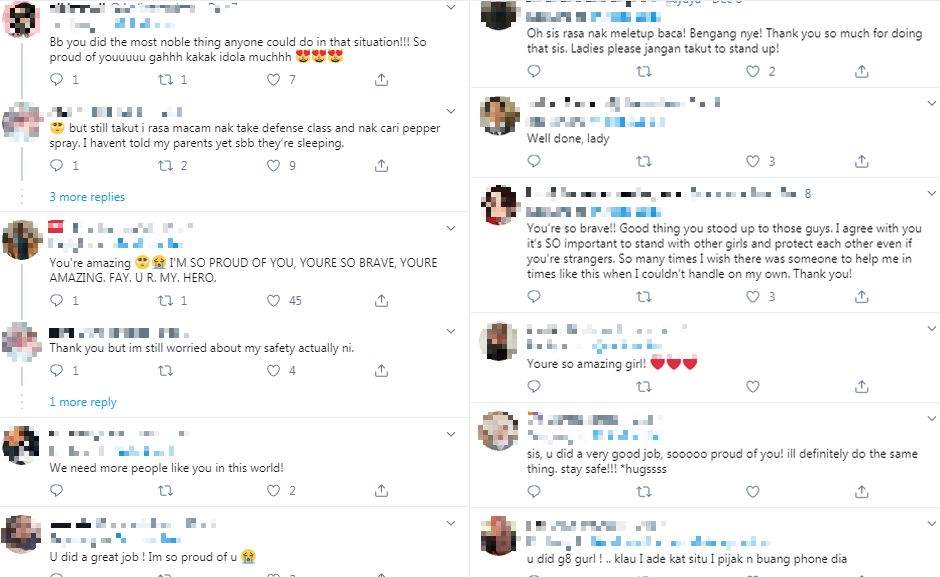Retweet the "You're amazing" hero reply
940x577 pixels.
coord(165,300)
